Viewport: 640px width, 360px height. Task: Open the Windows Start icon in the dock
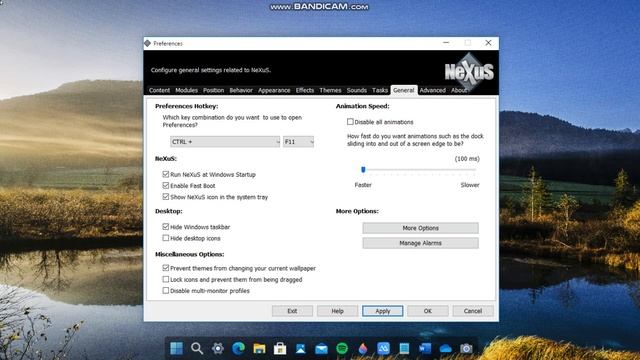176,348
